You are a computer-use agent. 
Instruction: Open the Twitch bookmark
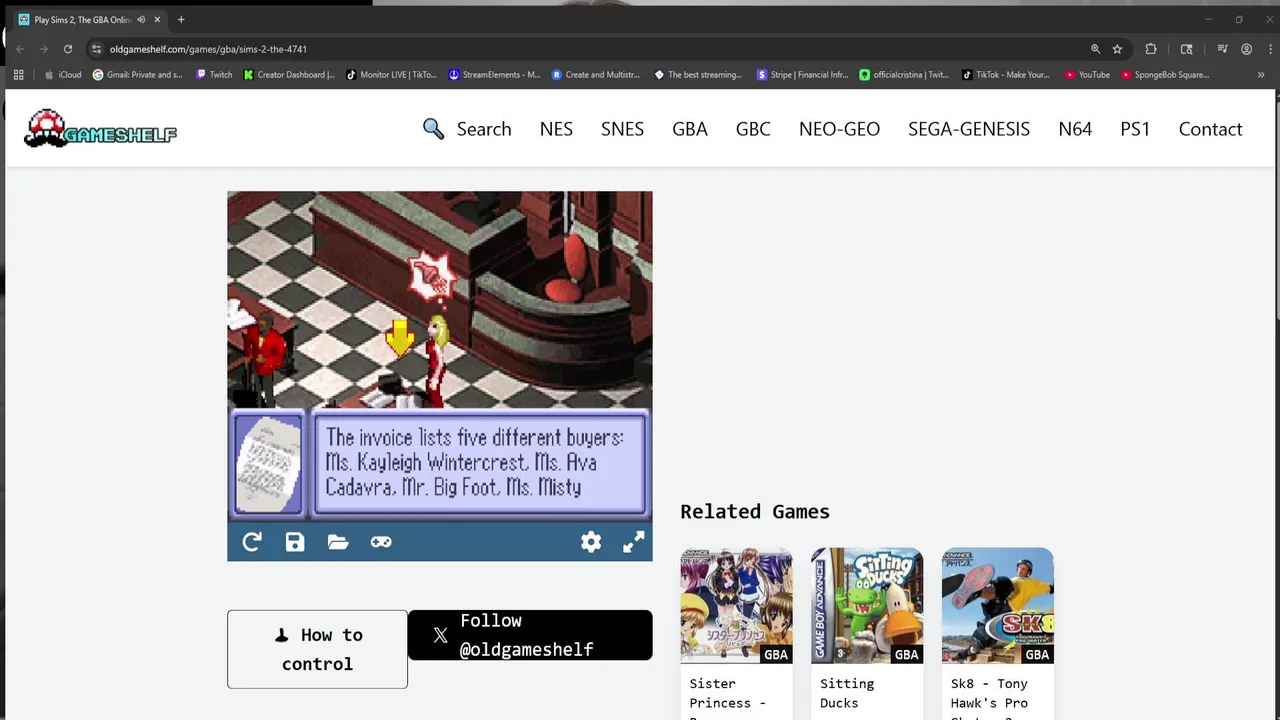coord(214,75)
